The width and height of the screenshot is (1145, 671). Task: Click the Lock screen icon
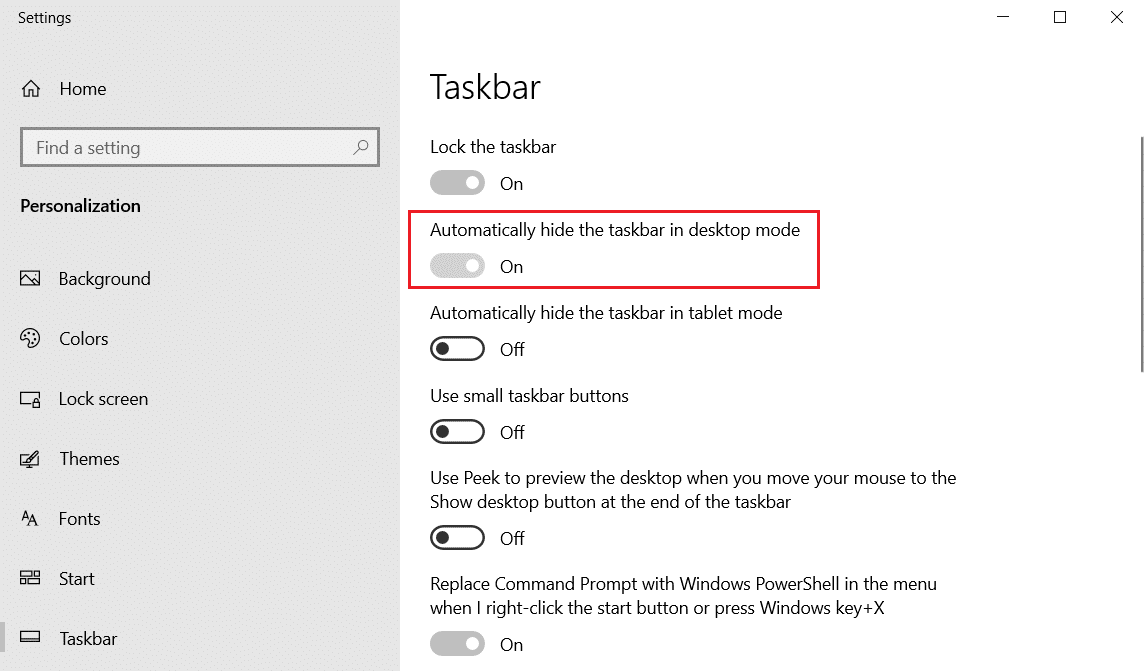[30, 399]
